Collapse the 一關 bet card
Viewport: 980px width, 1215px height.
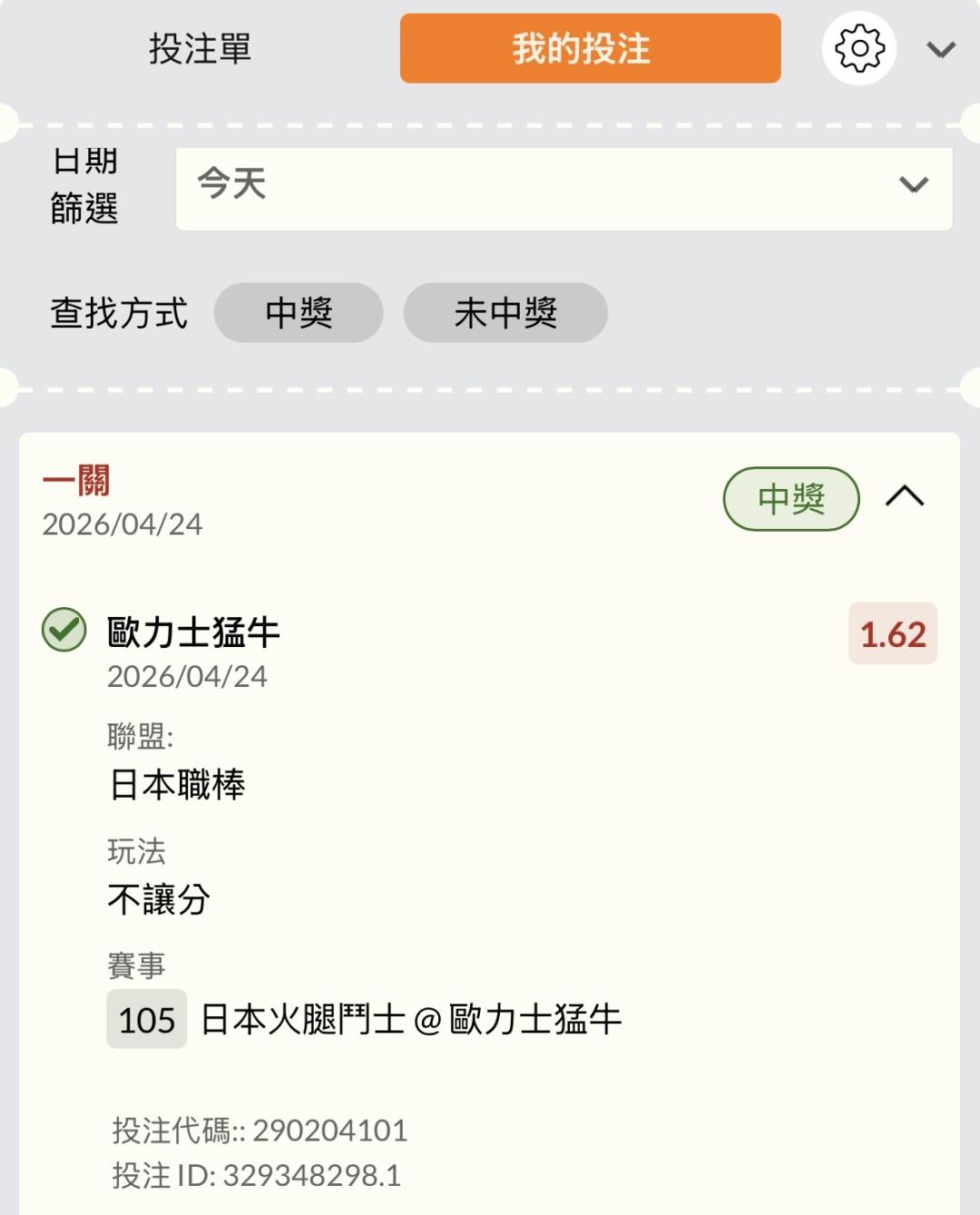tap(905, 497)
